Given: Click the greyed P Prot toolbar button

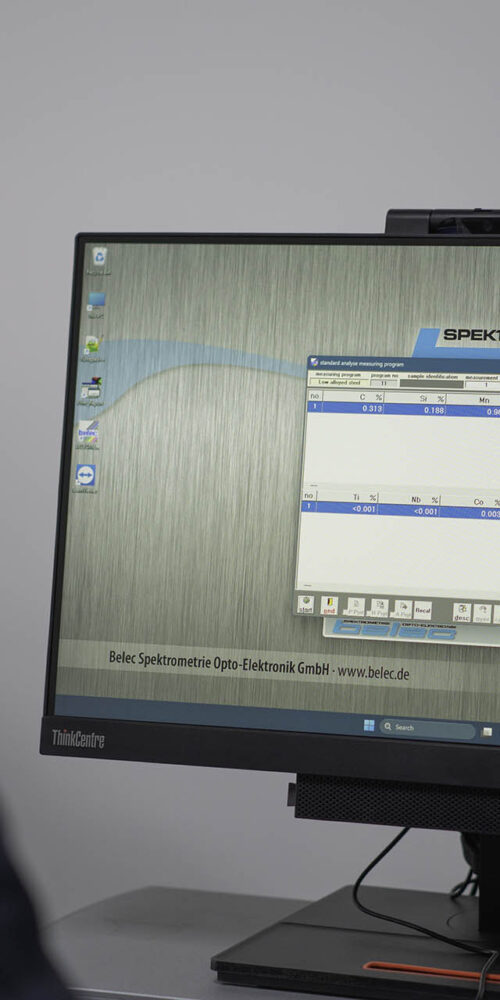Looking at the screenshot, I should coord(355,607).
